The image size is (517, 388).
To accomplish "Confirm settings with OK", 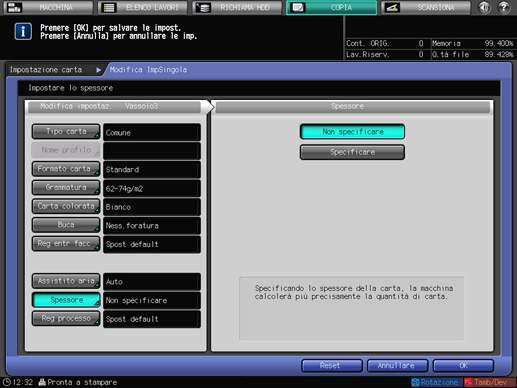I will point(463,366).
